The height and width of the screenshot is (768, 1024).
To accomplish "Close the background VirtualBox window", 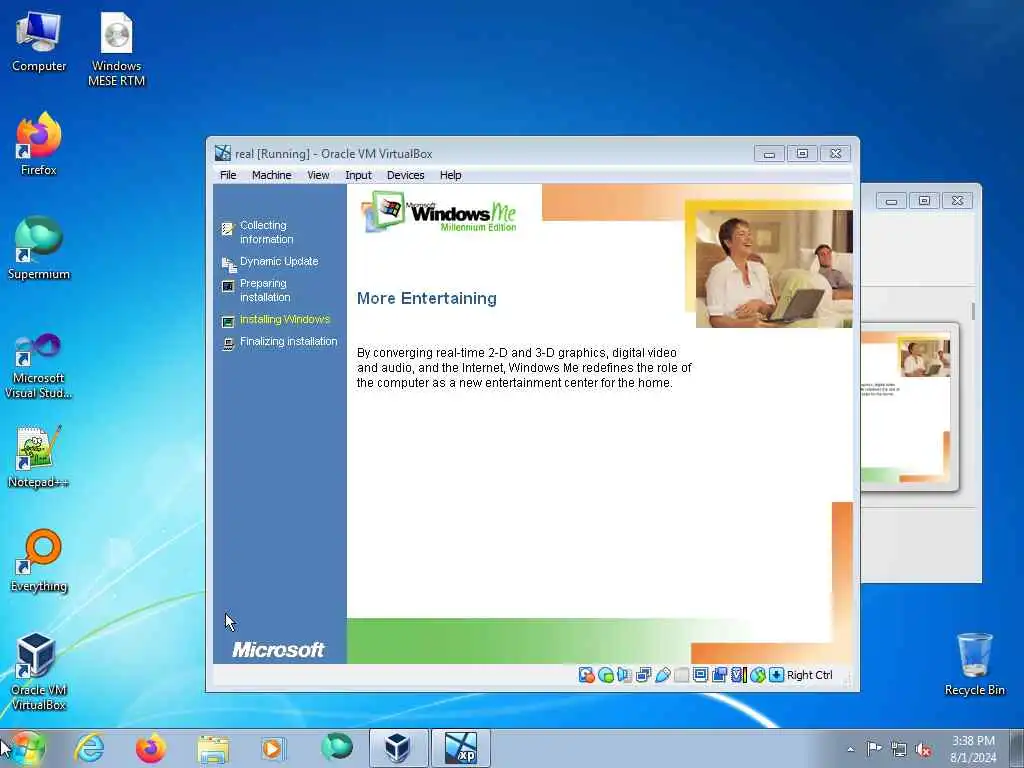I will tap(957, 200).
